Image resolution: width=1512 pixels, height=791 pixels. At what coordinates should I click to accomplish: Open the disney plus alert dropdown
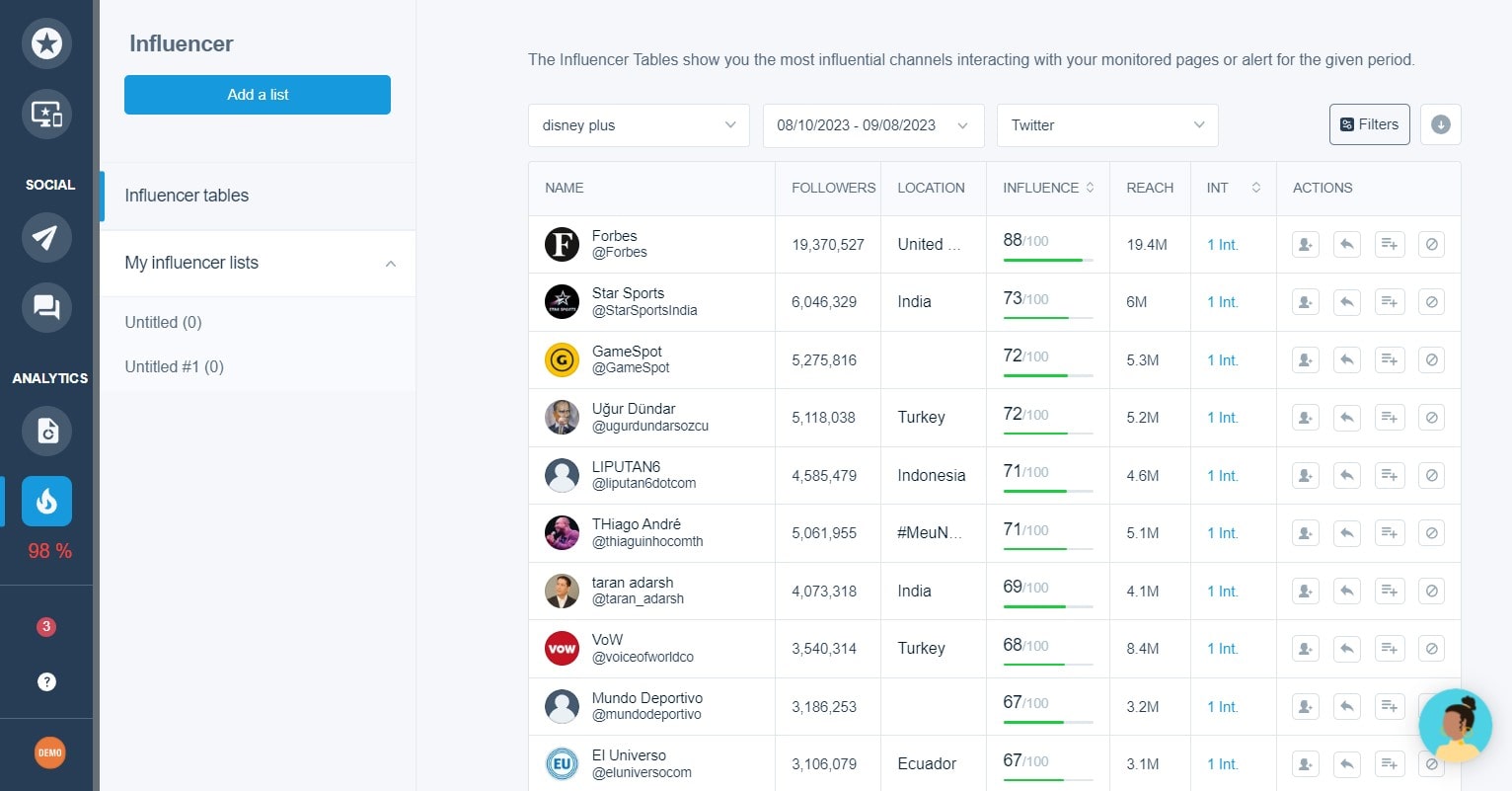click(639, 125)
